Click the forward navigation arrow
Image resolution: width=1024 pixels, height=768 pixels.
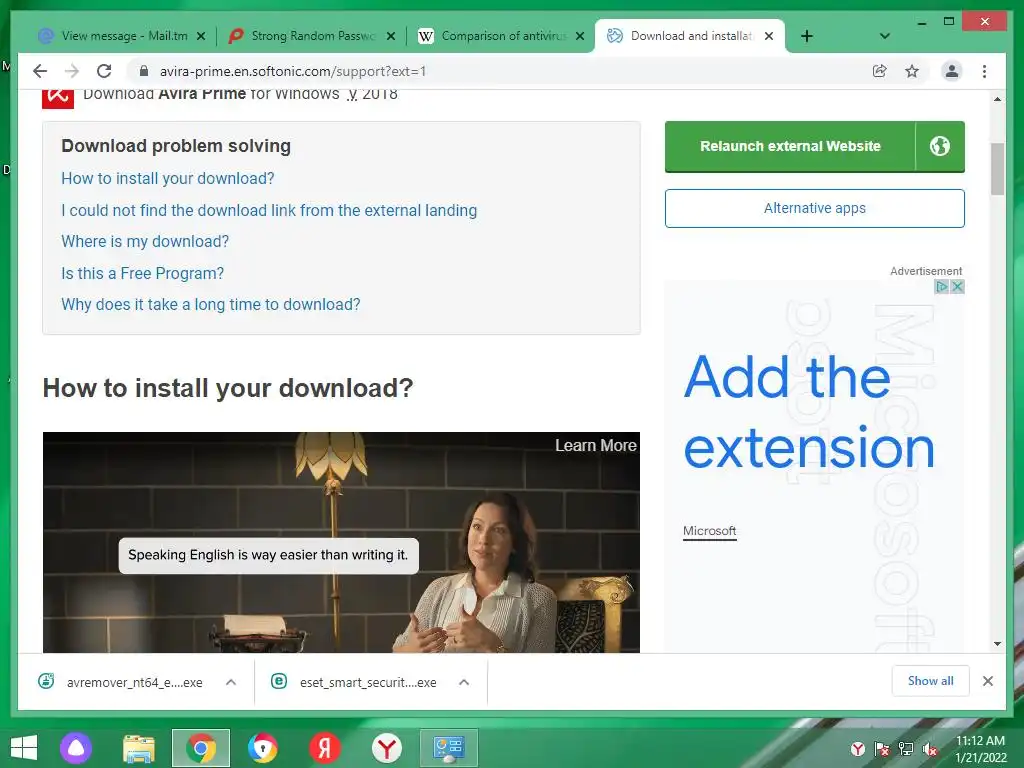tap(72, 71)
